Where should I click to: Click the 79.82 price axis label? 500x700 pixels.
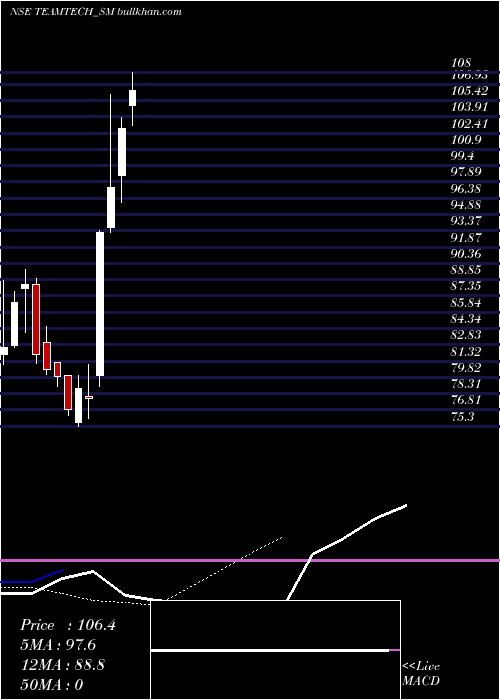466,368
